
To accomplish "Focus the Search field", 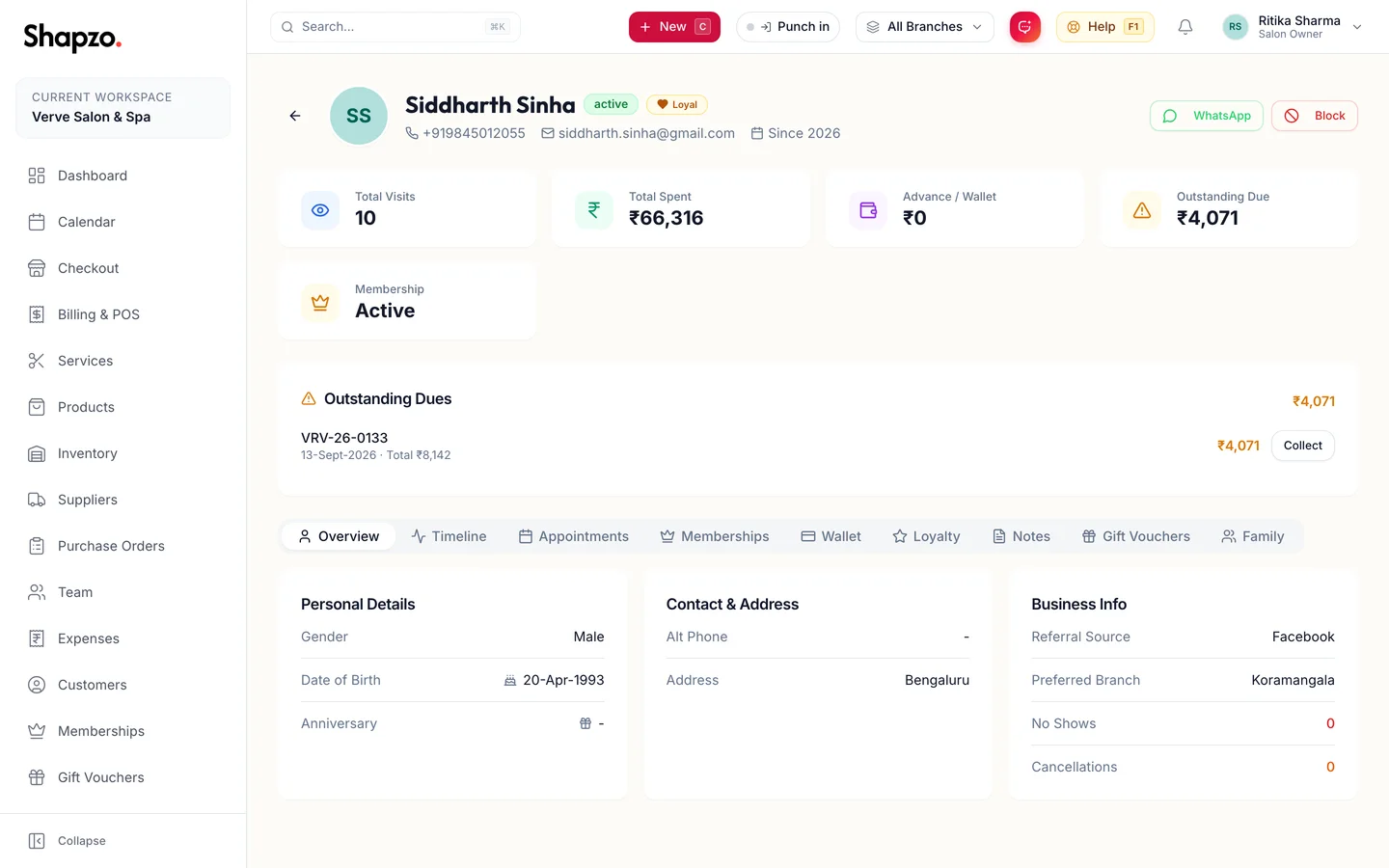I will click(x=395, y=27).
